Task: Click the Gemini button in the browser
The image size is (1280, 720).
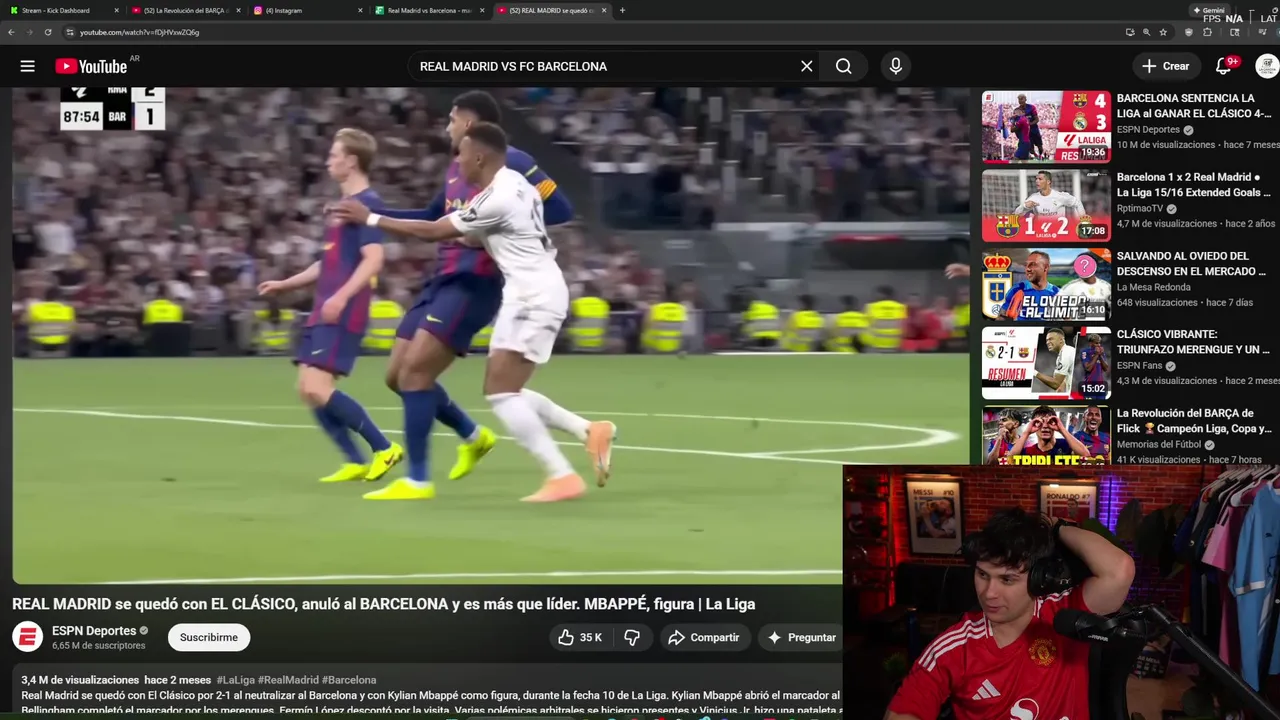Action: (x=1210, y=10)
